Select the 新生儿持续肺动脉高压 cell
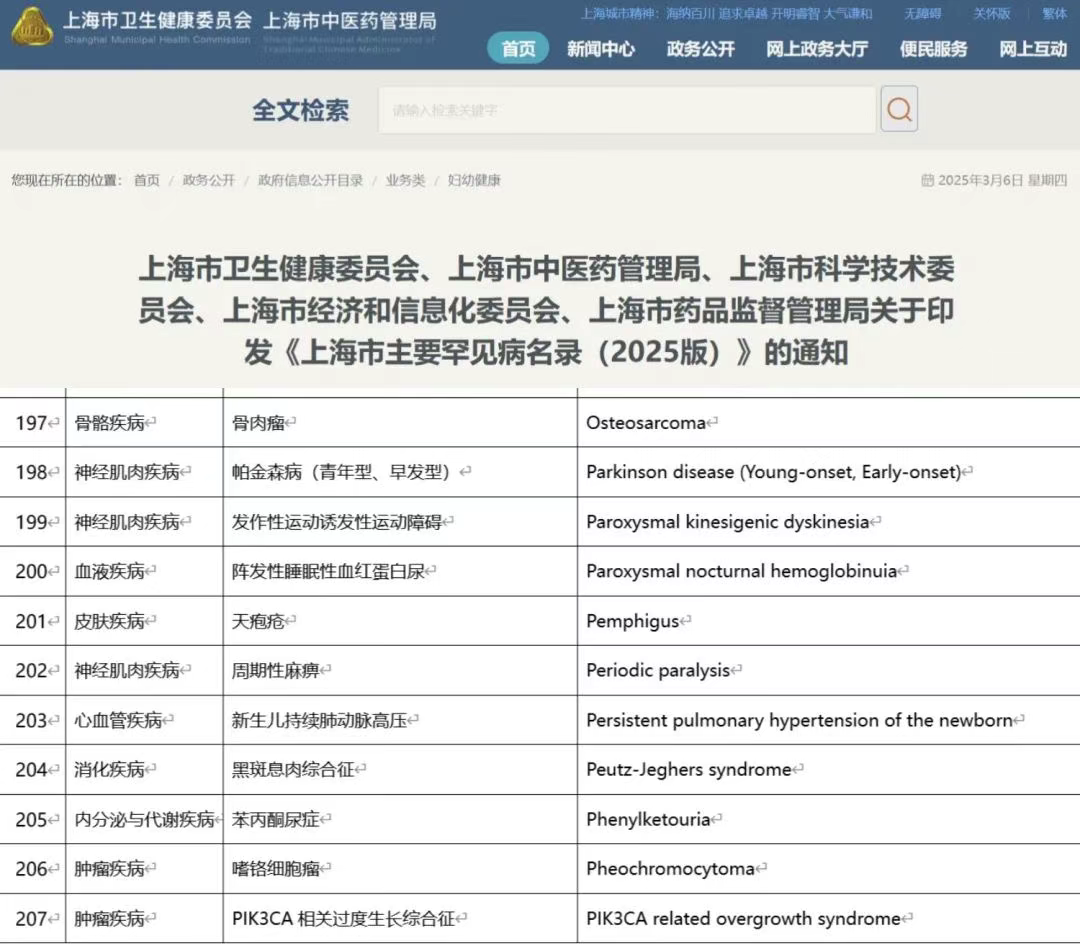The height and width of the screenshot is (951, 1080). (400, 720)
